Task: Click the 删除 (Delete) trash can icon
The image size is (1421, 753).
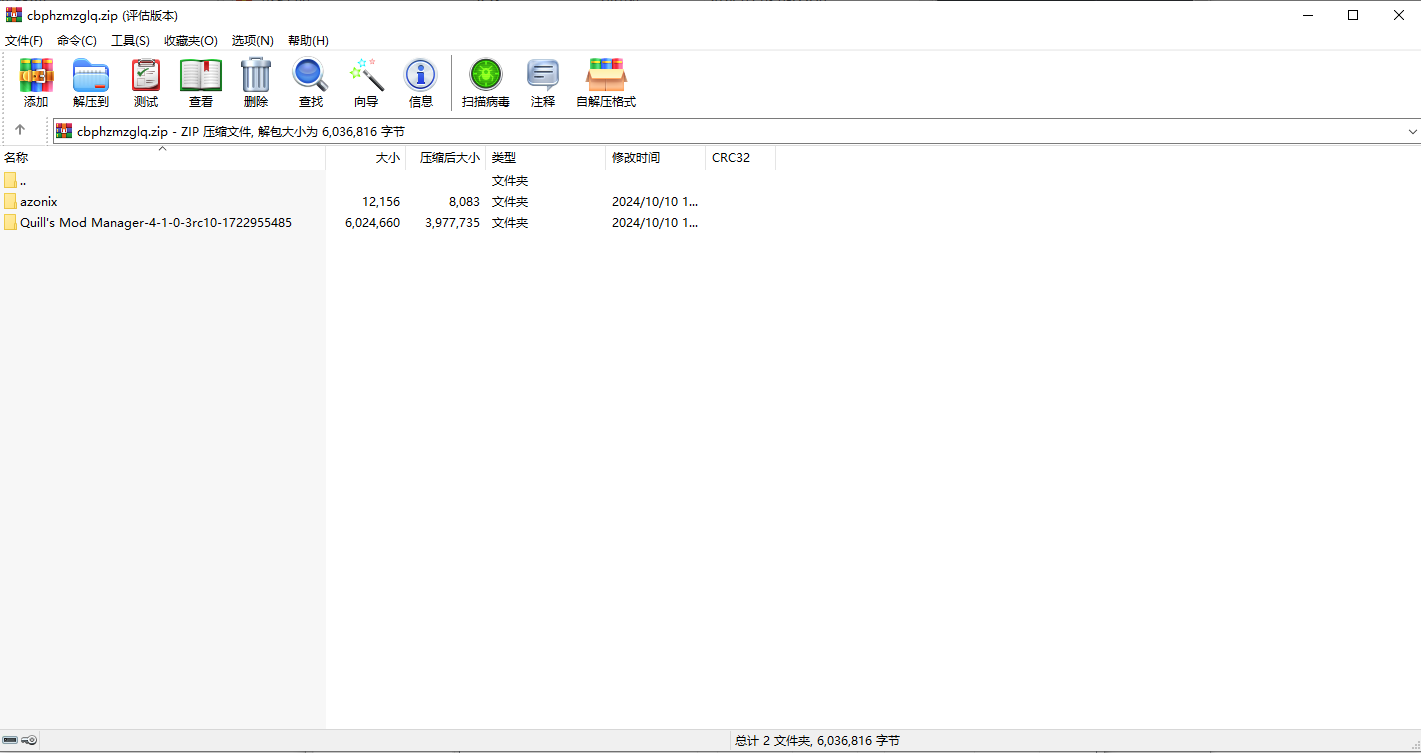Action: [x=256, y=76]
